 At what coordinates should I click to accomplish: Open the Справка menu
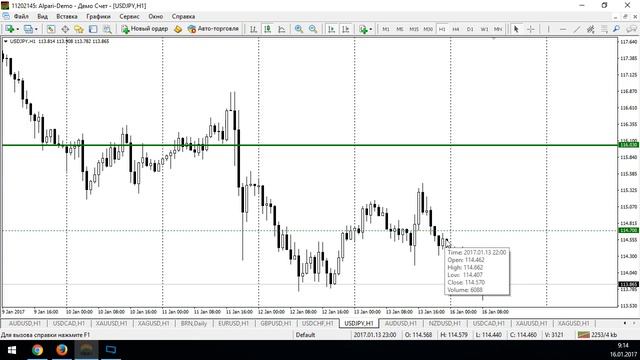[183, 16]
